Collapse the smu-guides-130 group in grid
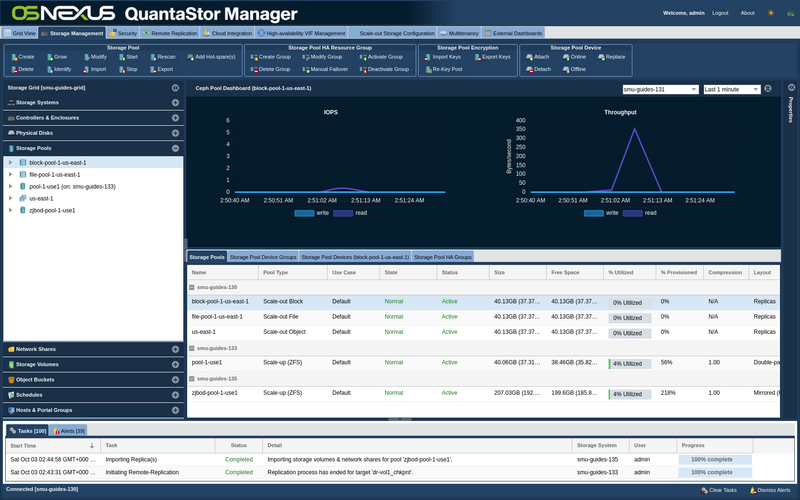Viewport: 800px width, 500px height. pyautogui.click(x=192, y=287)
